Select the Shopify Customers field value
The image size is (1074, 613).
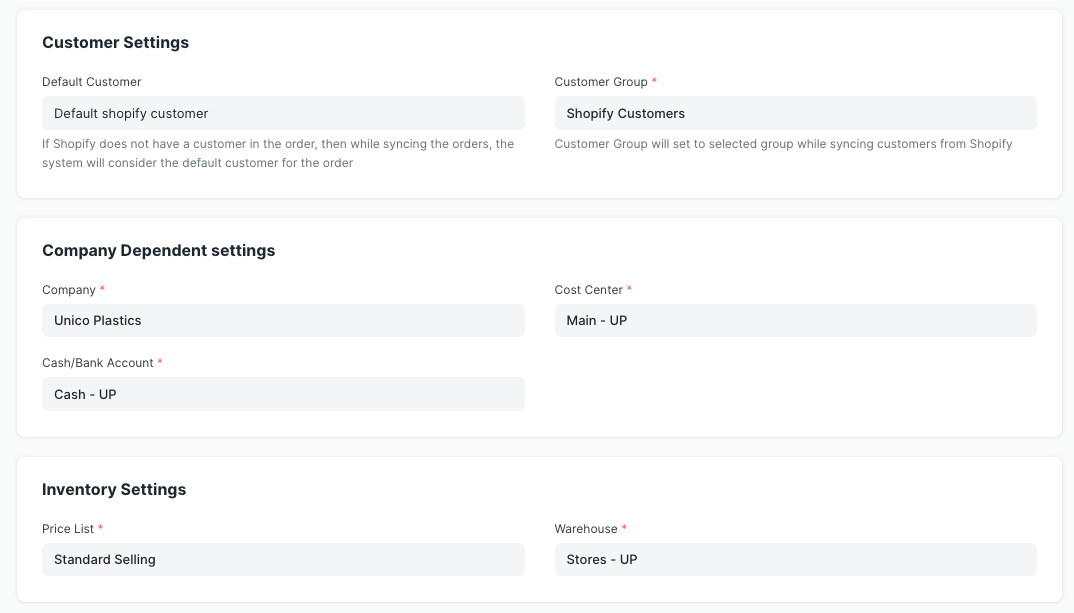click(x=627, y=112)
